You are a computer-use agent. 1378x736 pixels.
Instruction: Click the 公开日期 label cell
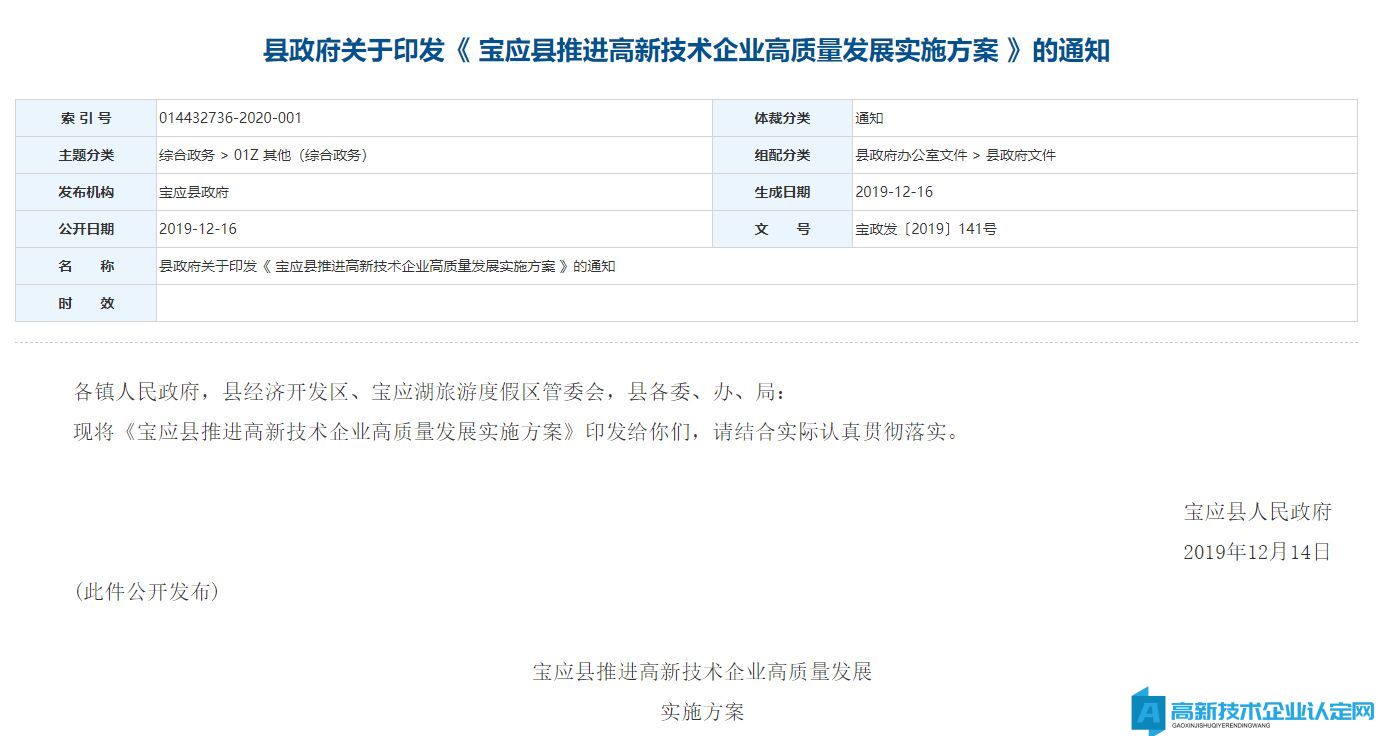[x=86, y=229]
